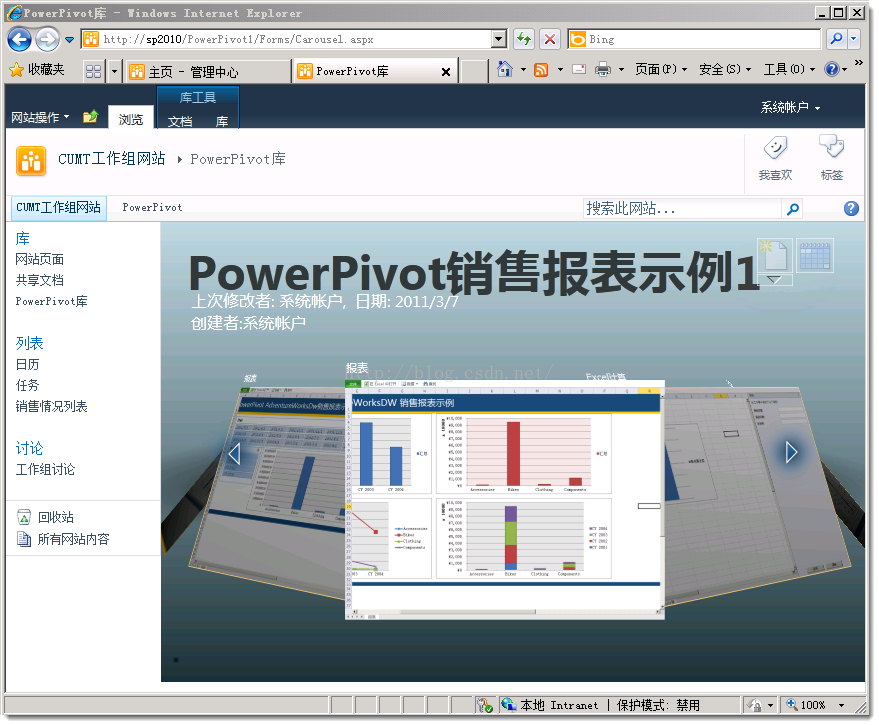Open 网站页面 in the sidebar

coord(39,259)
